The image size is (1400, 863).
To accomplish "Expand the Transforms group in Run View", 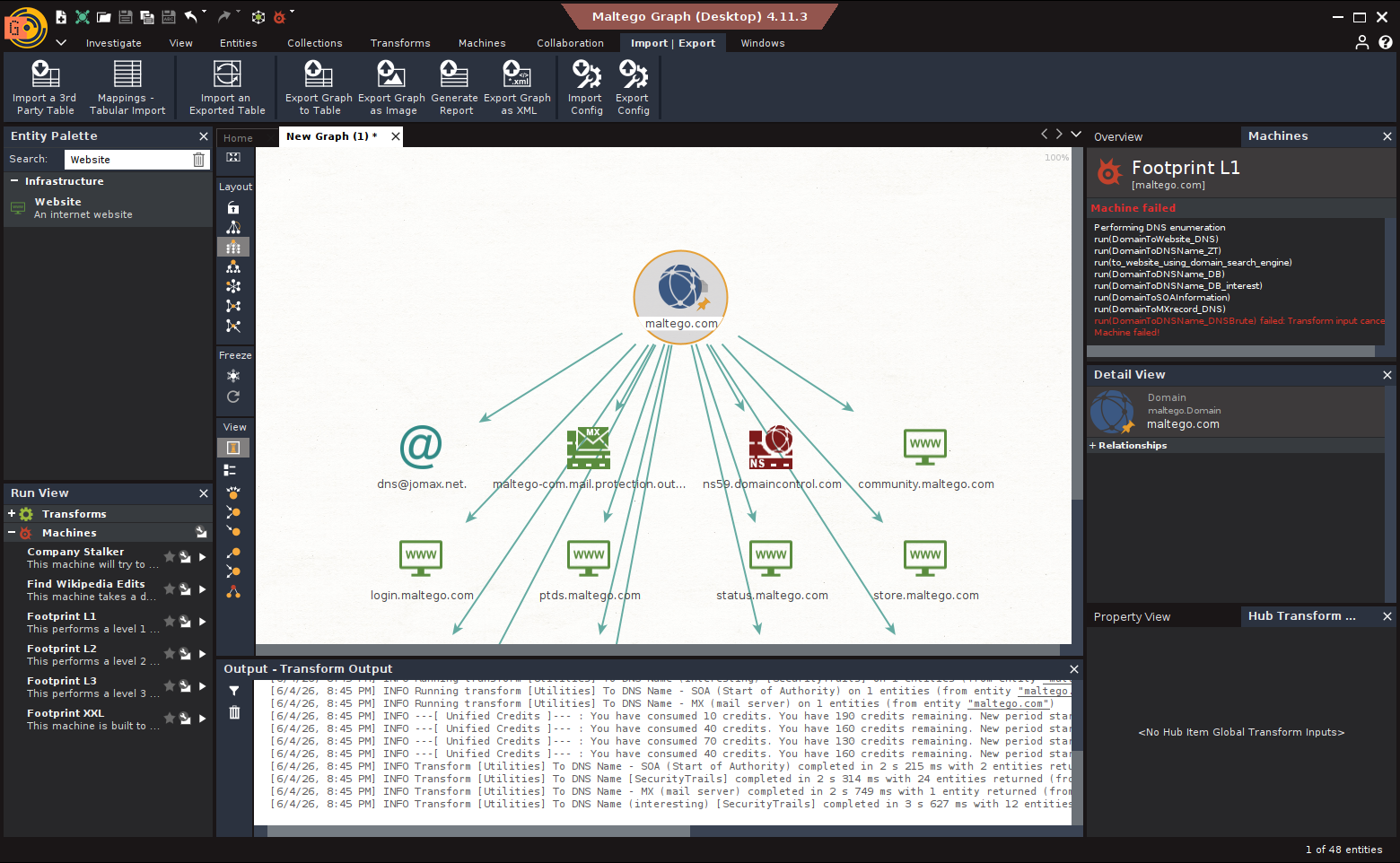I will click(x=12, y=514).
